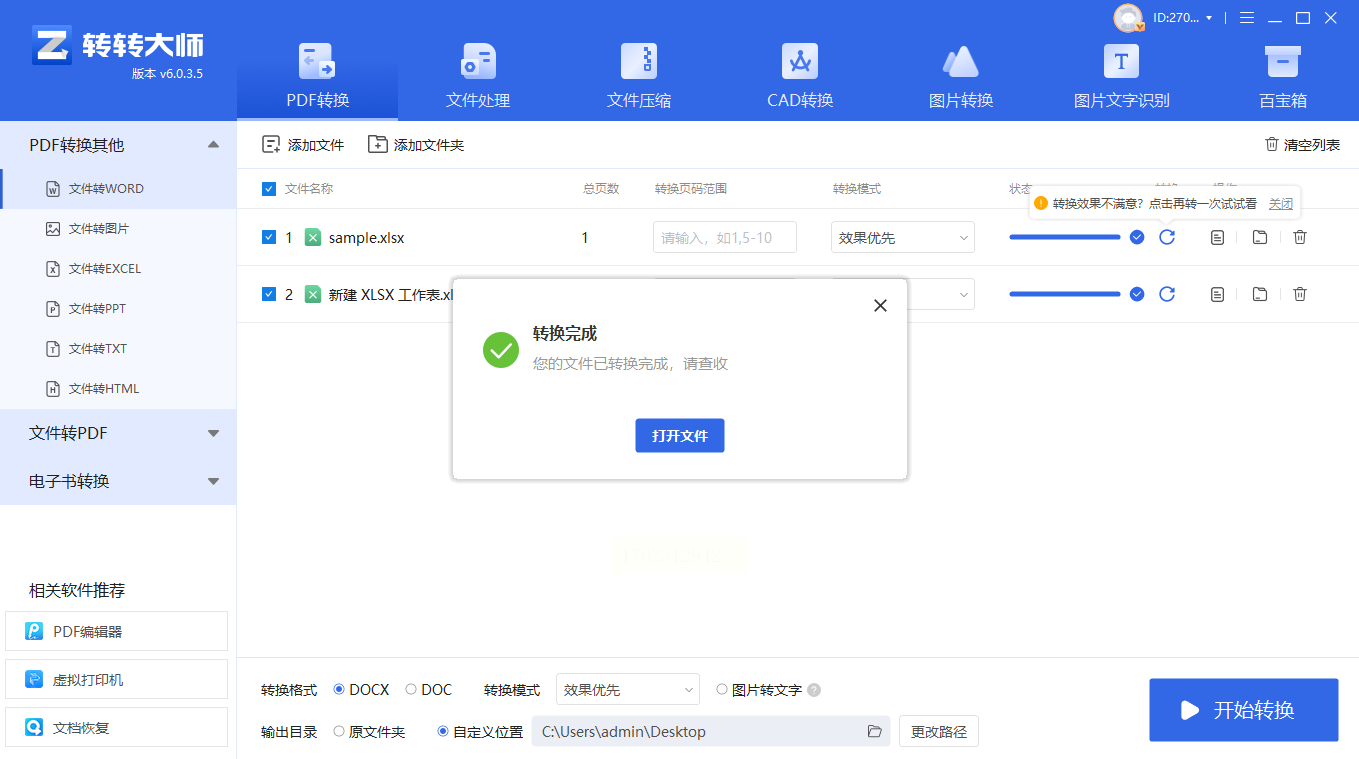Open converted document icon for second file row
Screen dimensions: 1359x759
coord(1217,294)
